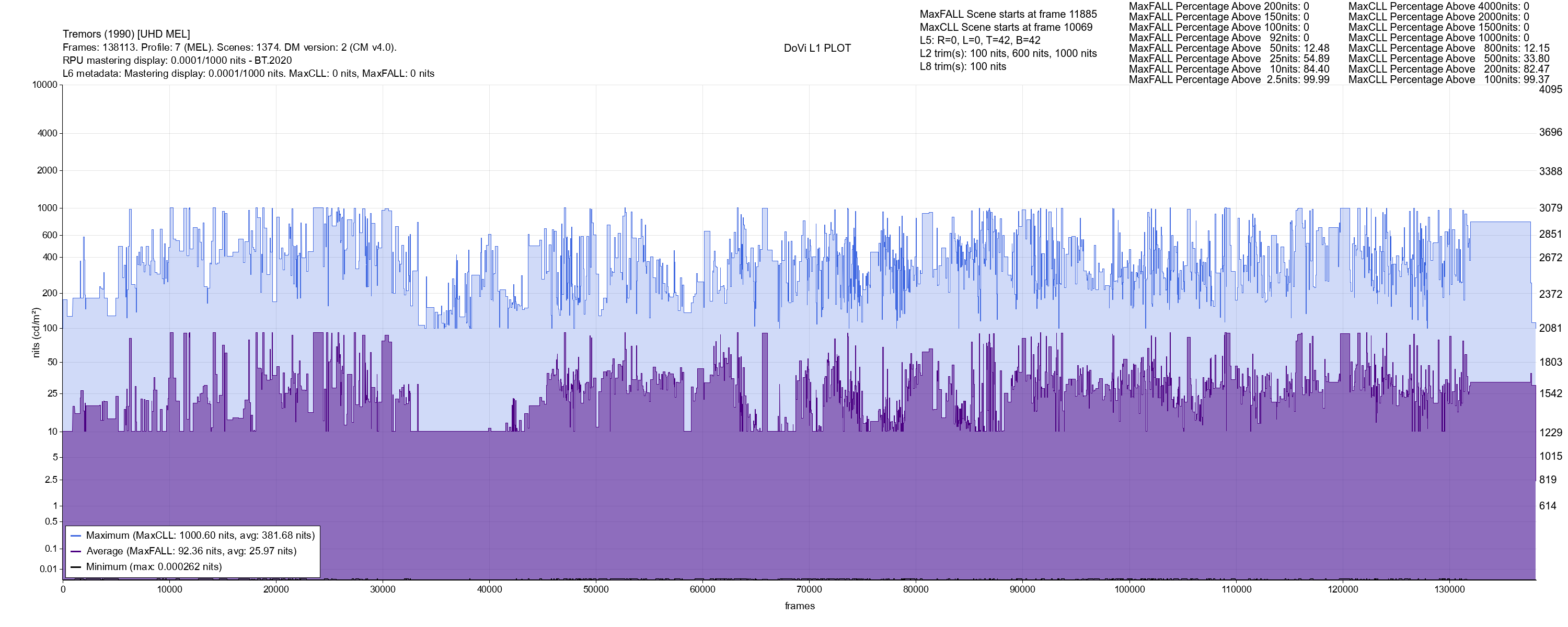Click the L6 metadata mastering display line
The height and width of the screenshot is (627, 1568).
coord(248,74)
